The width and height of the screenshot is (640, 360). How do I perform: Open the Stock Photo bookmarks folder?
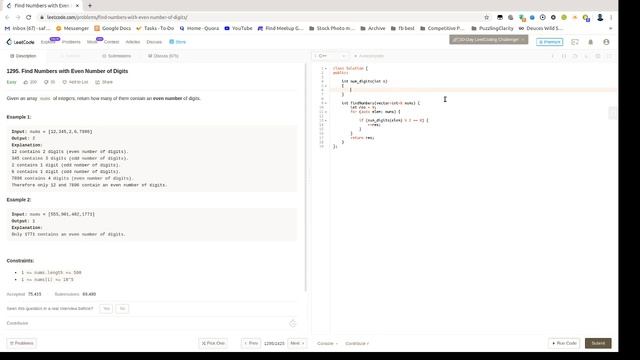332,28
